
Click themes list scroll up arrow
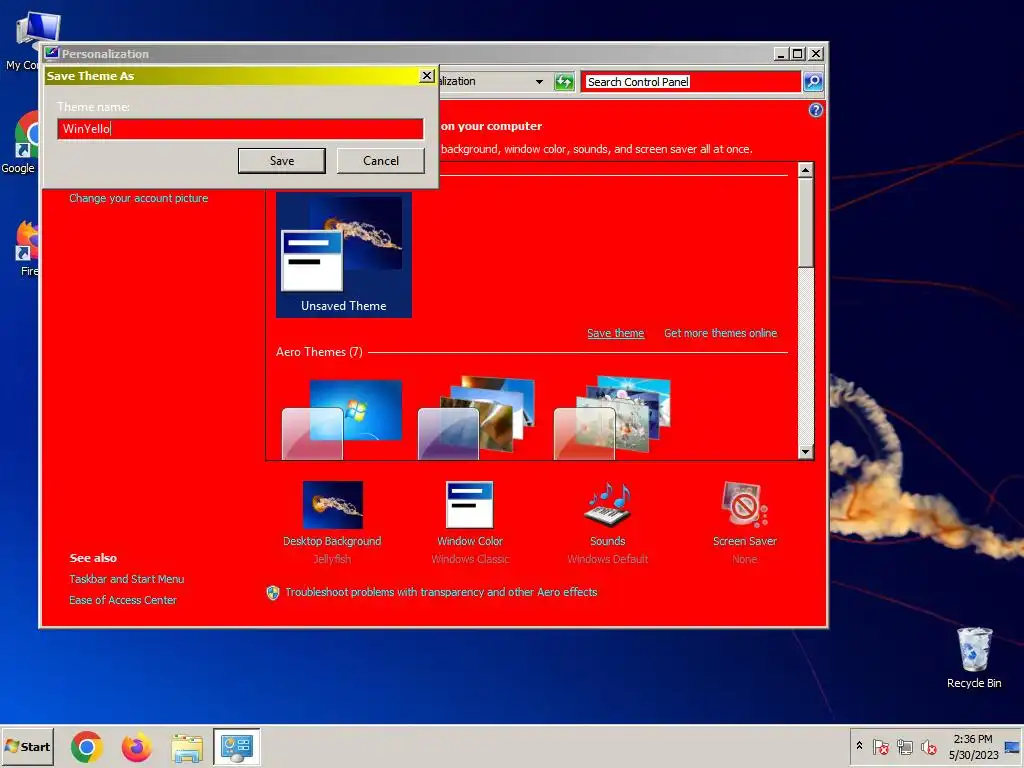pos(805,170)
